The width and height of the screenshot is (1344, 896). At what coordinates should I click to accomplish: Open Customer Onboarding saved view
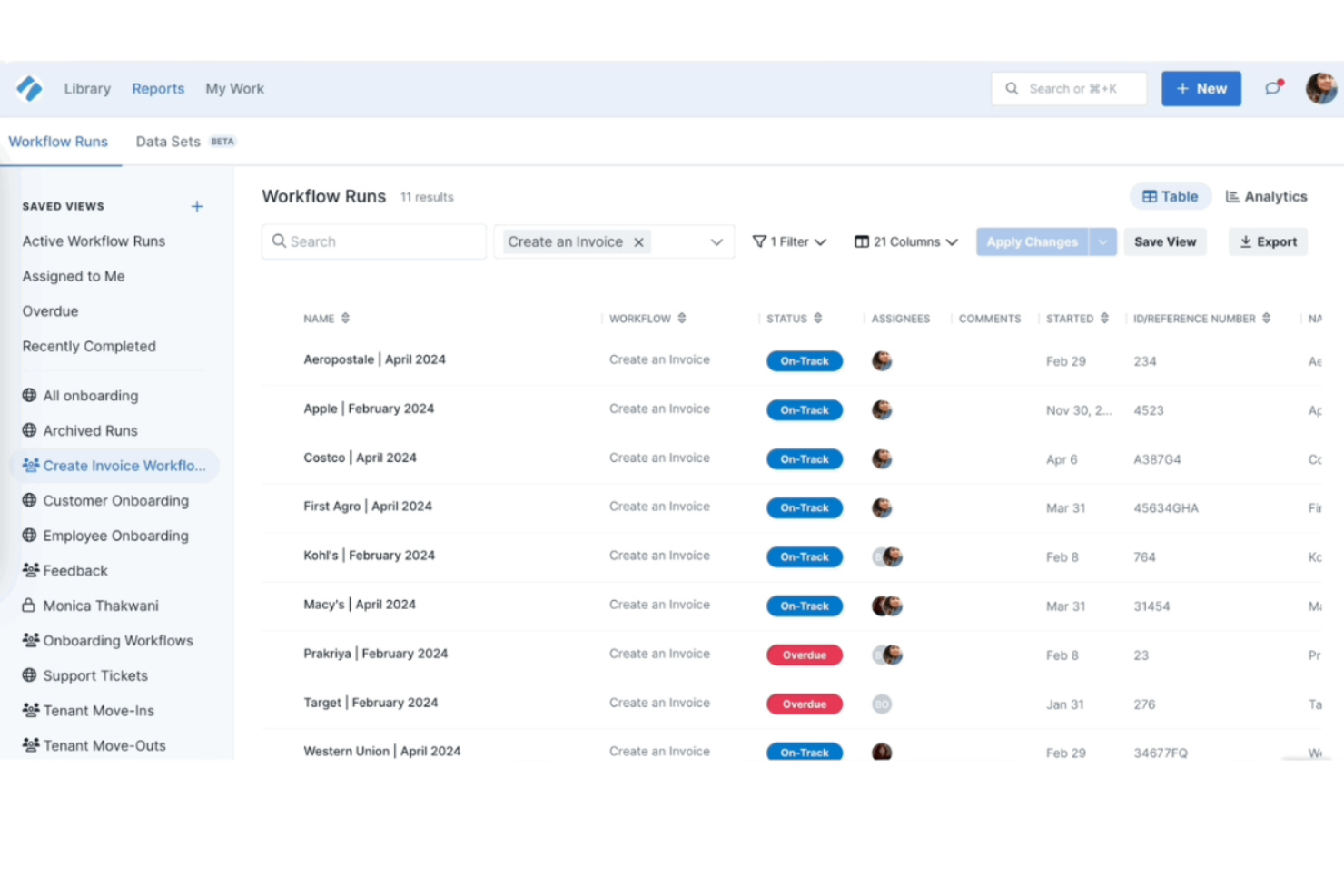105,500
